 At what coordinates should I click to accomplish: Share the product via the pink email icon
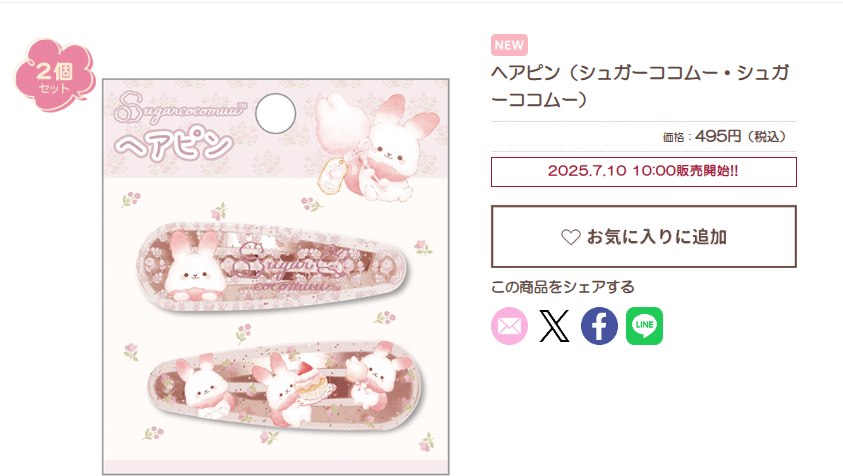(x=509, y=326)
